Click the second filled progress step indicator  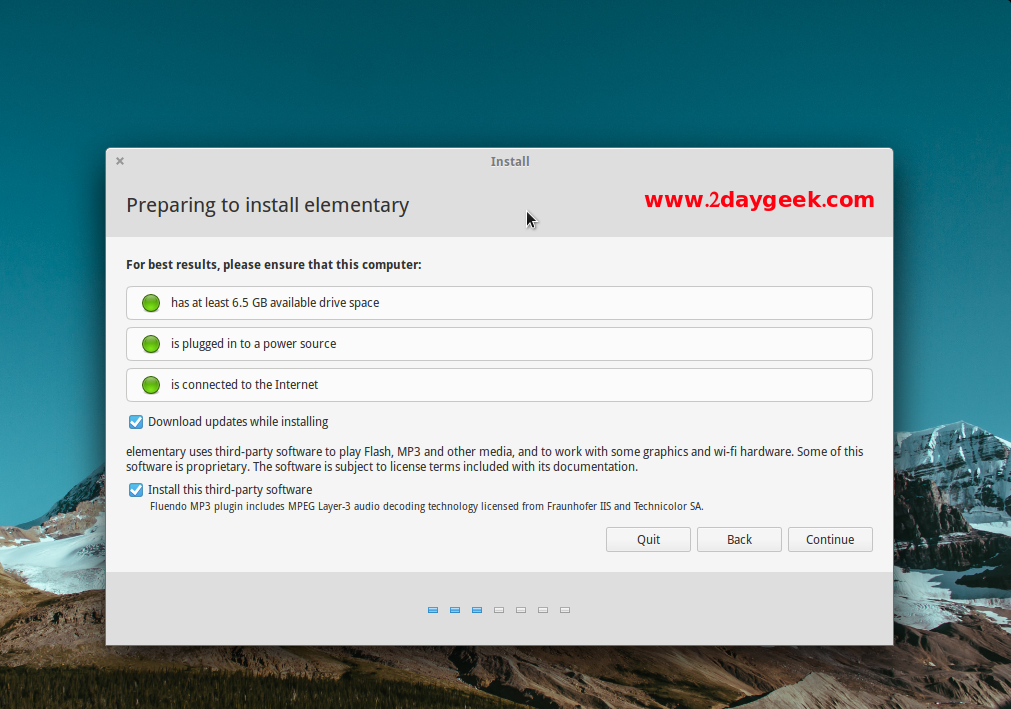coord(455,610)
